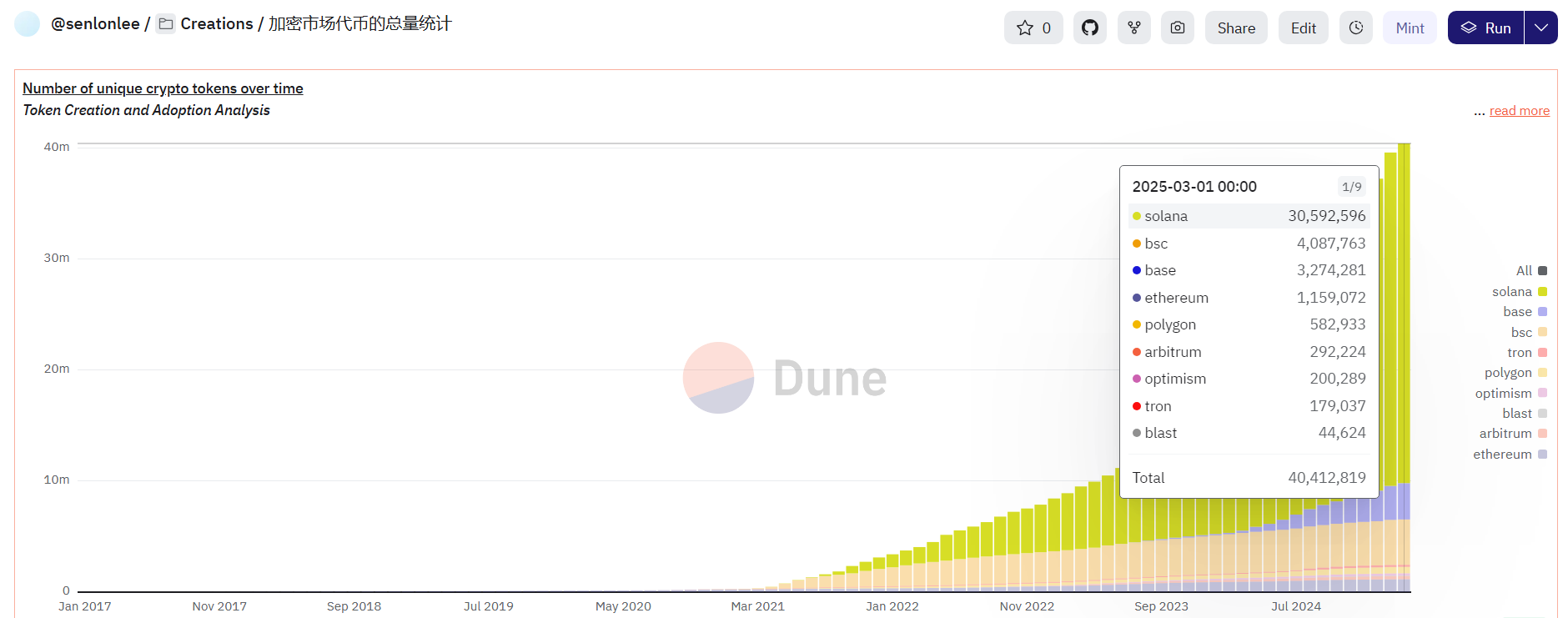Toggle the tron series in the chart legend
Viewport: 1568px width, 618px height.
[x=1527, y=353]
